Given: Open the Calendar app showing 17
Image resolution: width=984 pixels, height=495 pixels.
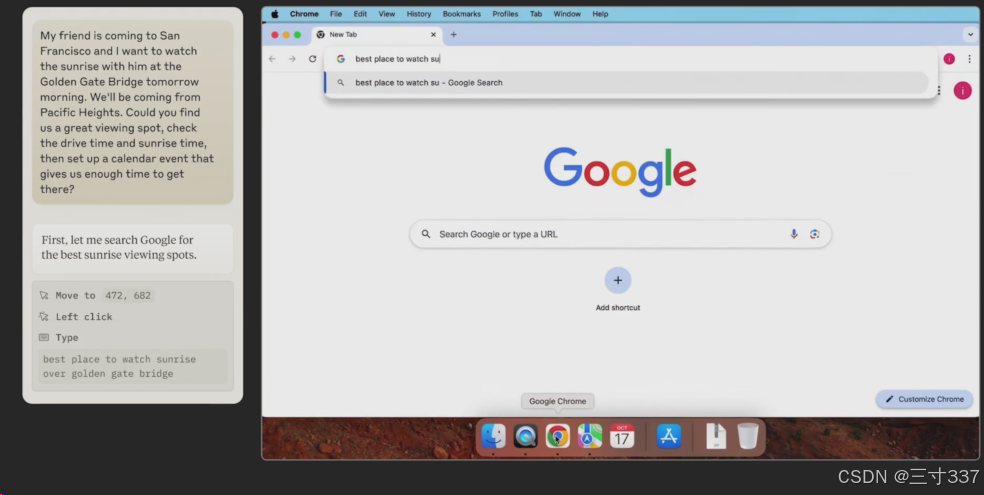Looking at the screenshot, I should 621,436.
